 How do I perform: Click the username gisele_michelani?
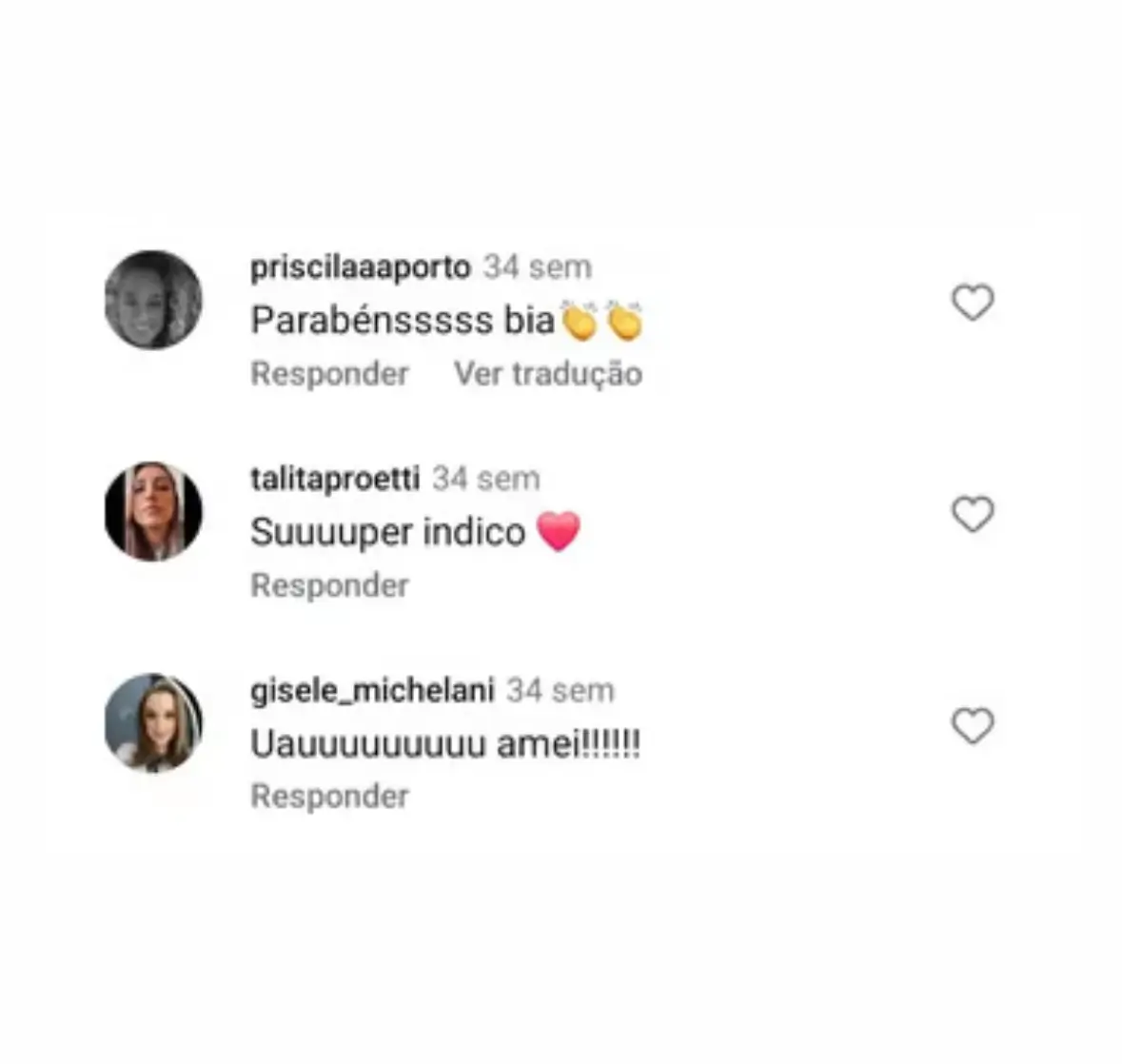pyautogui.click(x=372, y=691)
